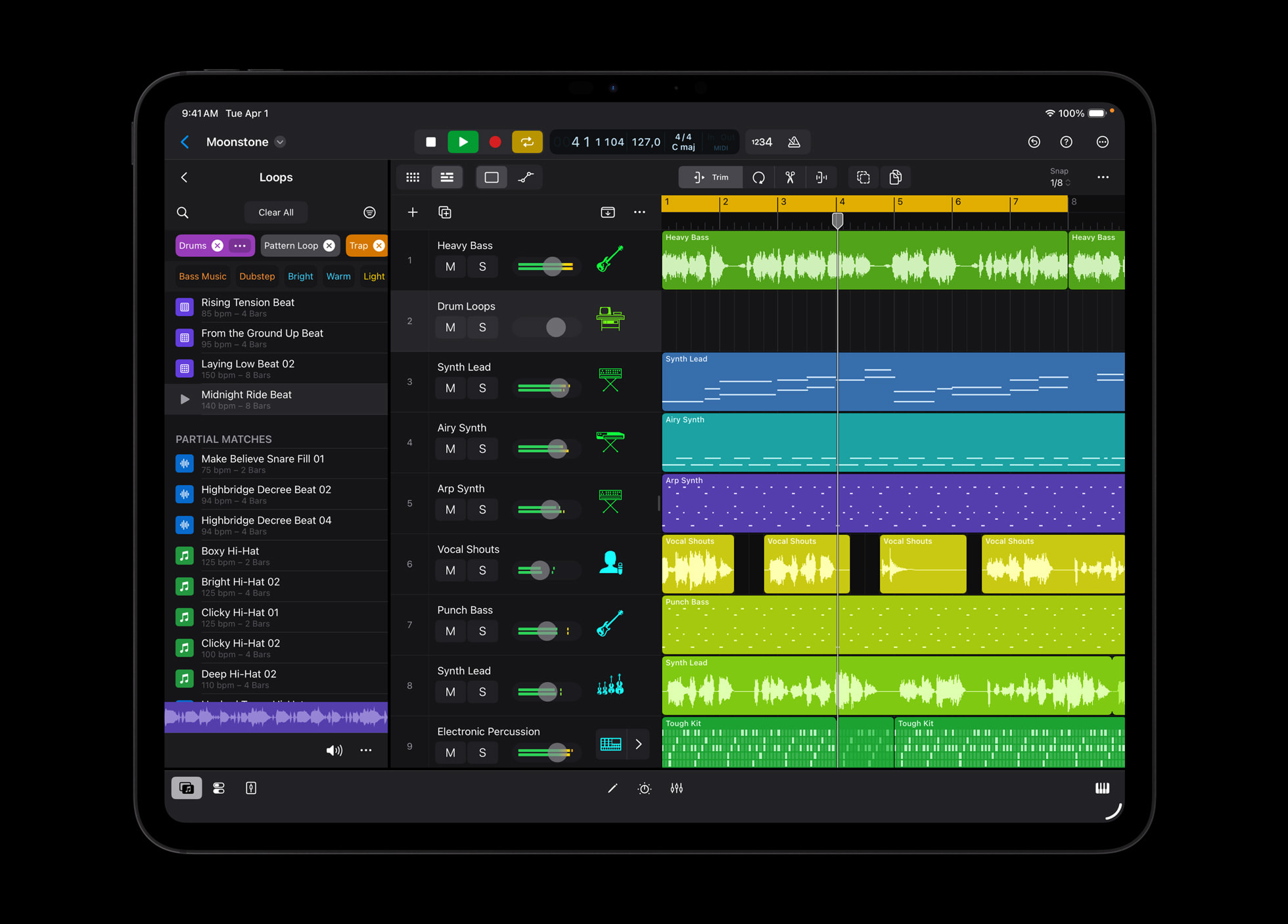Expand Electronic Percussion track details chevron
Image resolution: width=1288 pixels, height=924 pixels.
click(638, 744)
